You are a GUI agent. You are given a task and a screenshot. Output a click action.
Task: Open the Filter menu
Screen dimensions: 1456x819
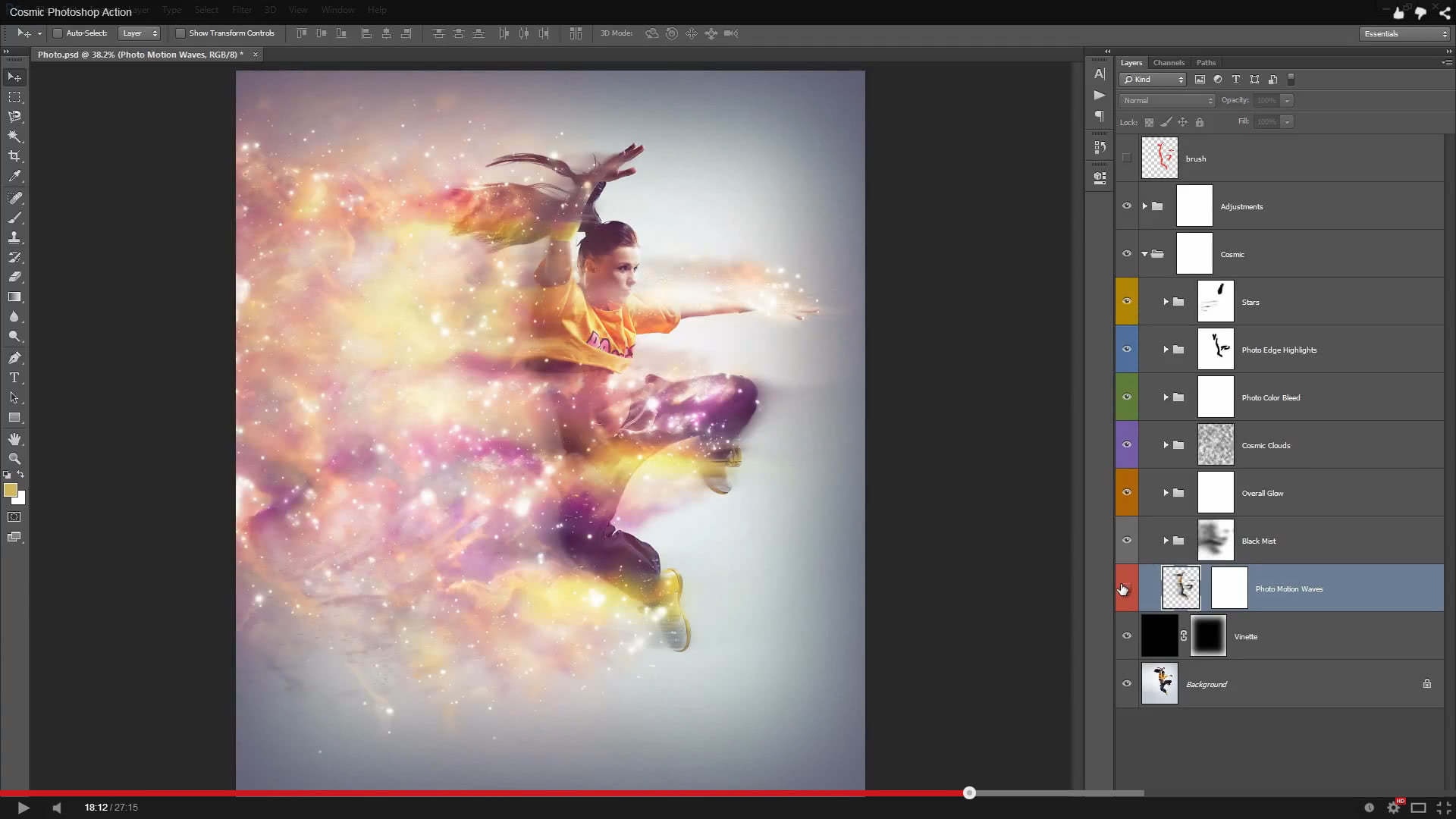(242, 10)
